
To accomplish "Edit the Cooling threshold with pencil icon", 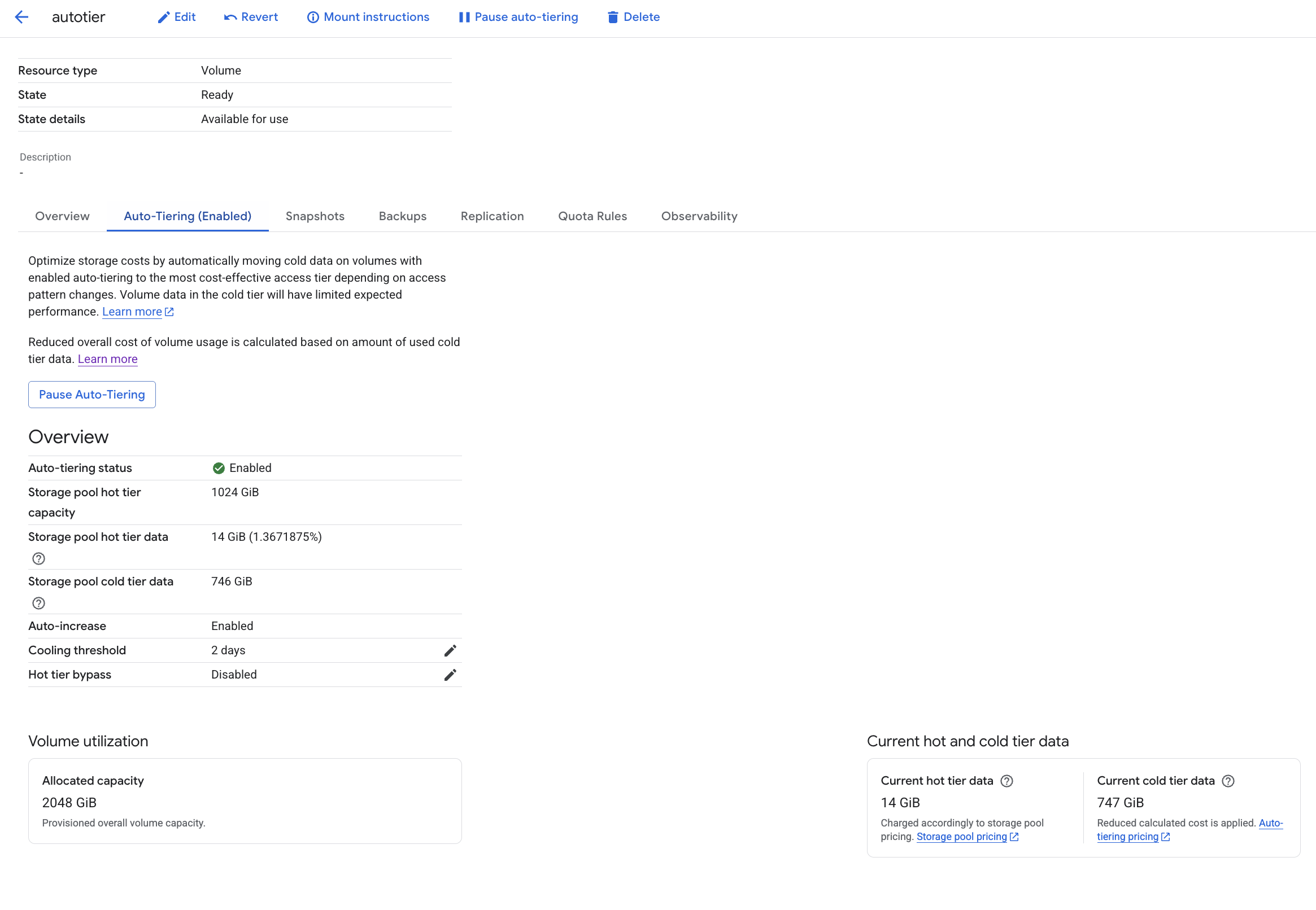I will [x=450, y=650].
